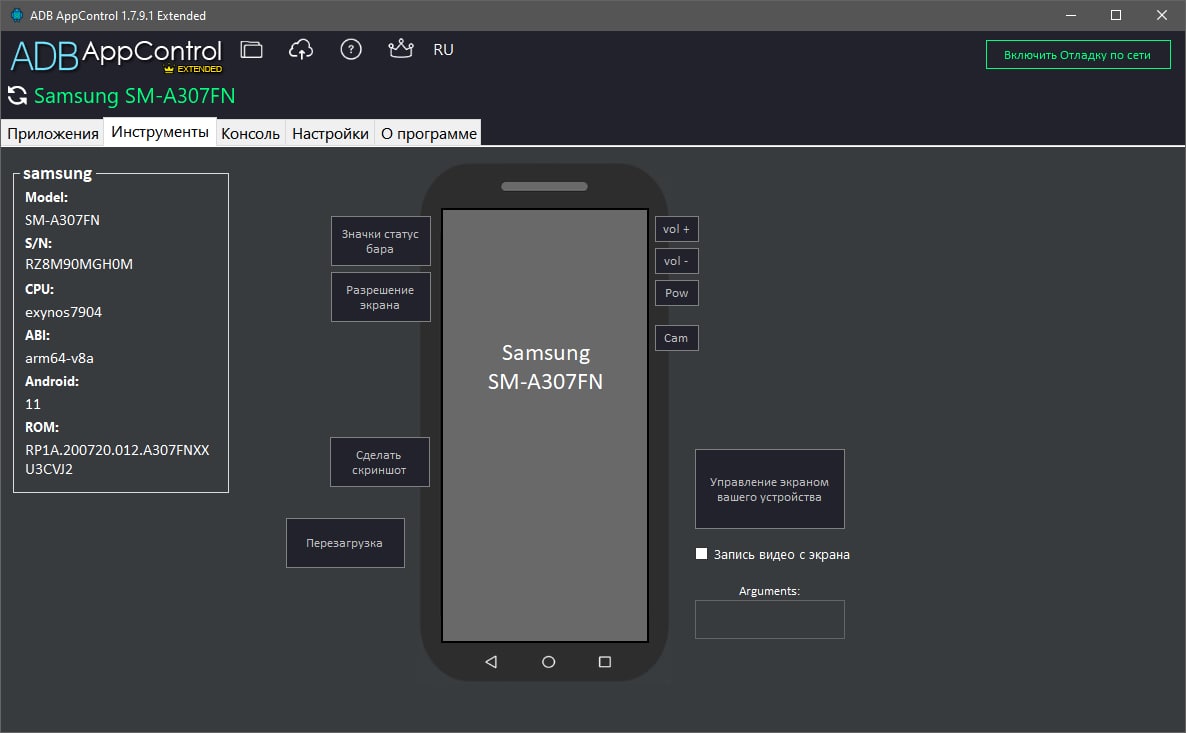Click the Перезагрузка button
1186x733 pixels.
(x=345, y=543)
